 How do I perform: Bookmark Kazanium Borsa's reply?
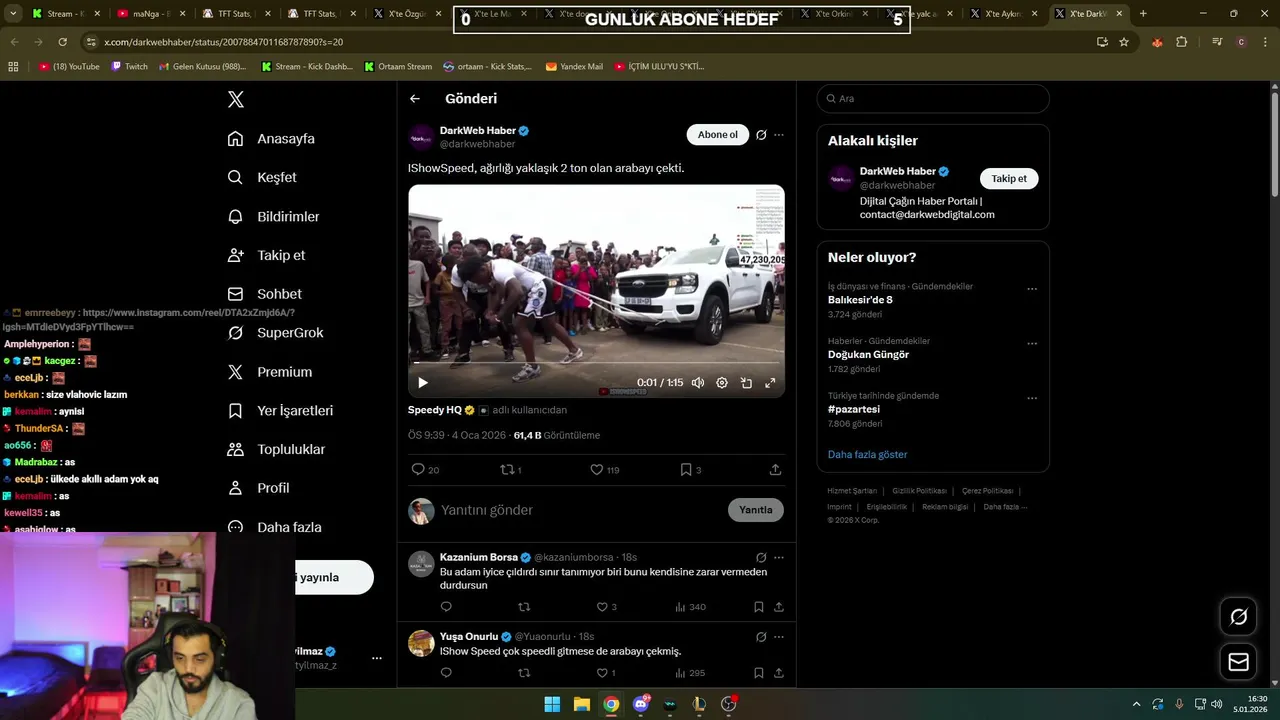point(759,607)
